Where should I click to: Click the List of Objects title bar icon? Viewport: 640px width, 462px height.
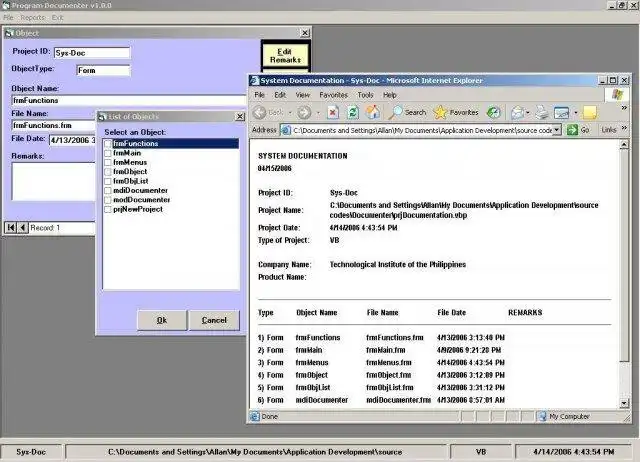click(x=102, y=117)
